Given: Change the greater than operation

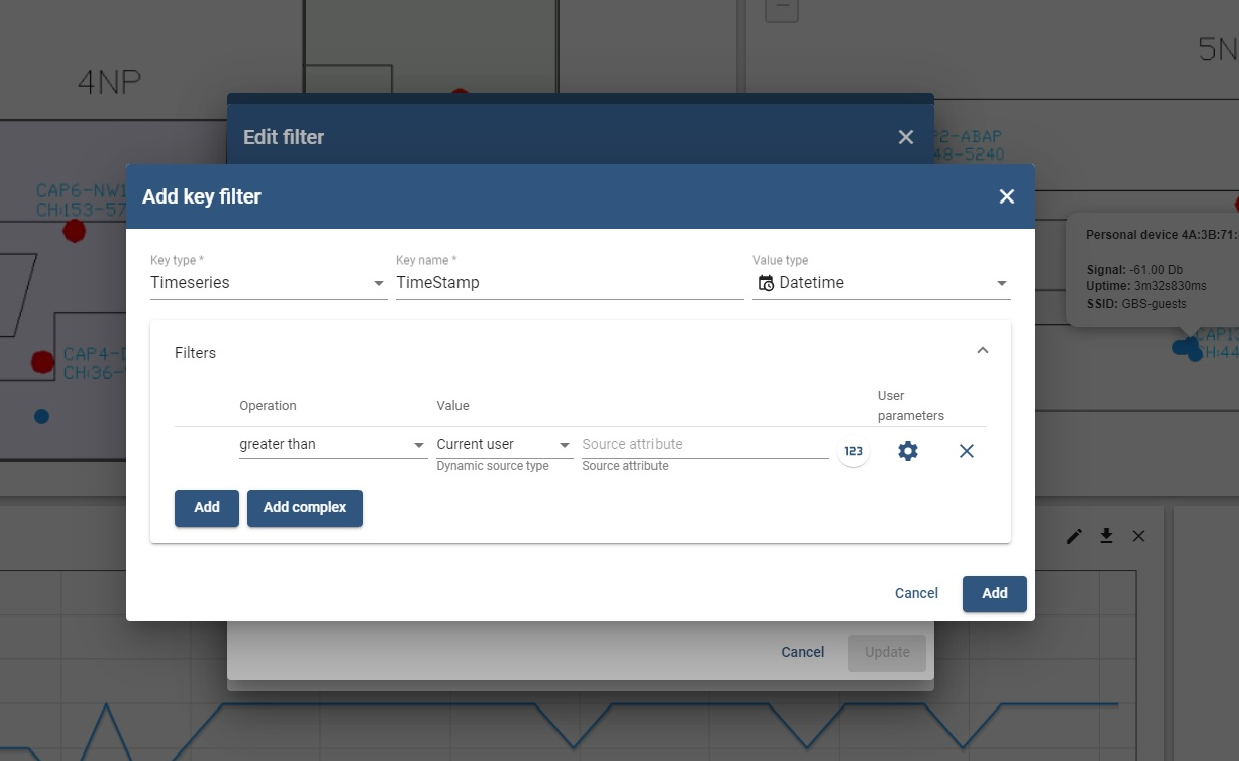Looking at the screenshot, I should 330,444.
